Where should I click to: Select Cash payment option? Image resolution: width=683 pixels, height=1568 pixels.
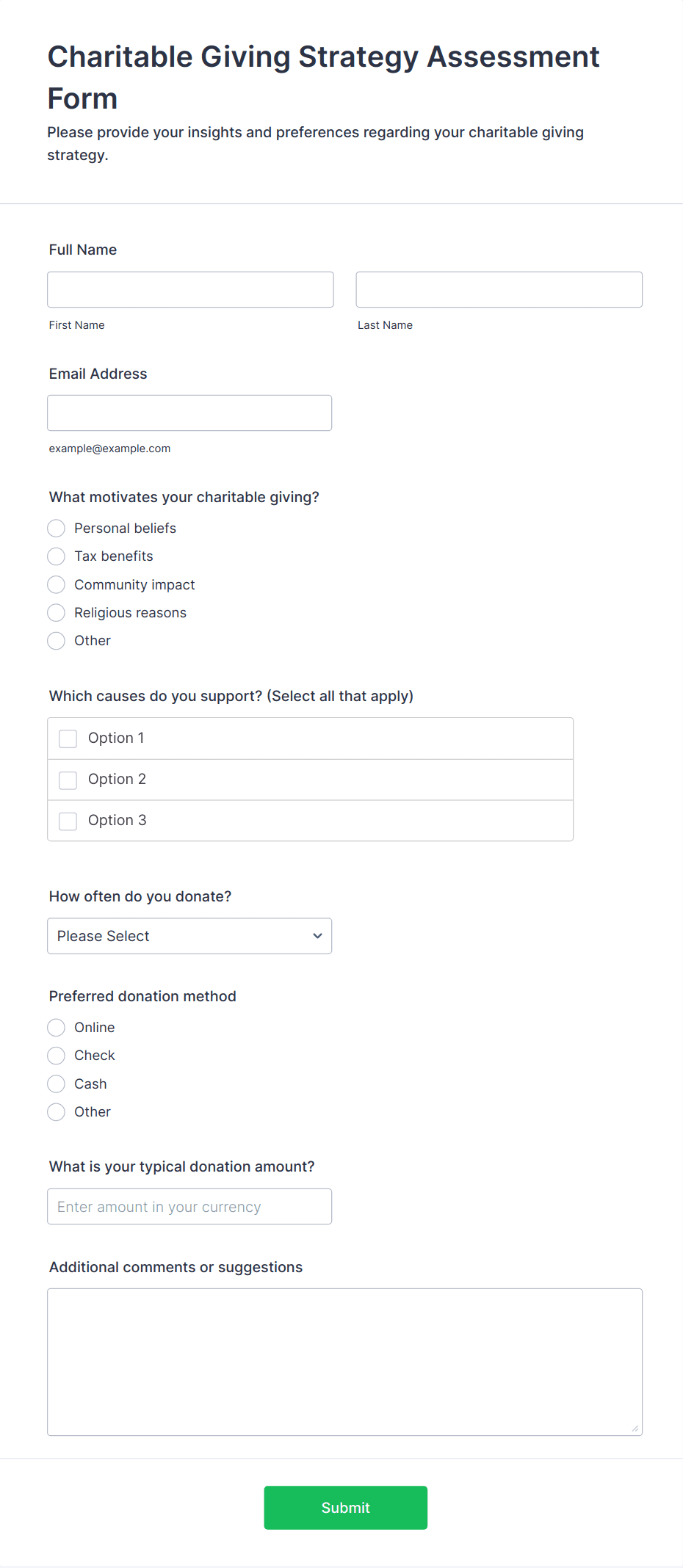coord(56,1084)
